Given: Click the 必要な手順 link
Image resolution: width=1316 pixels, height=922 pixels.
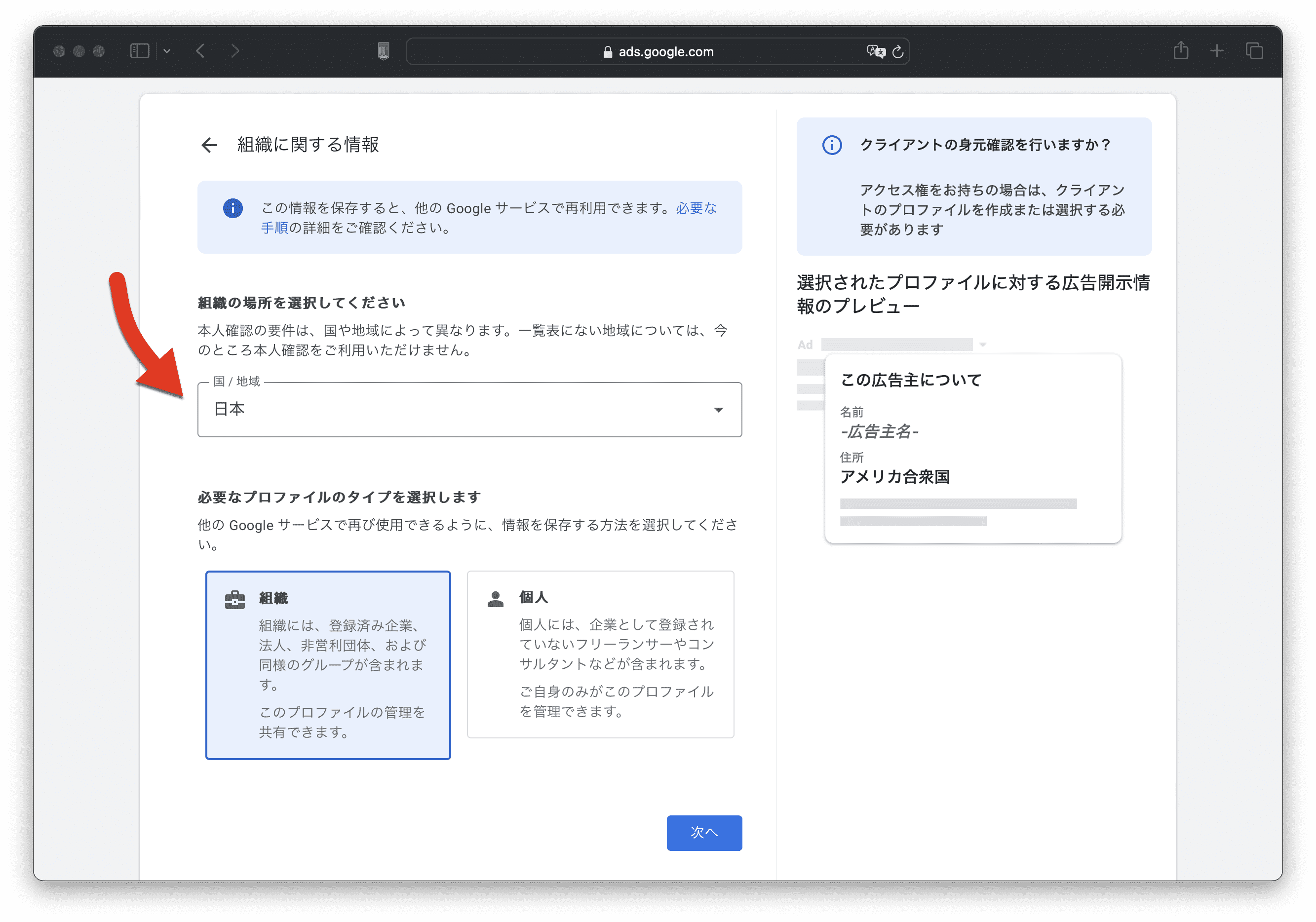Looking at the screenshot, I should 696,208.
